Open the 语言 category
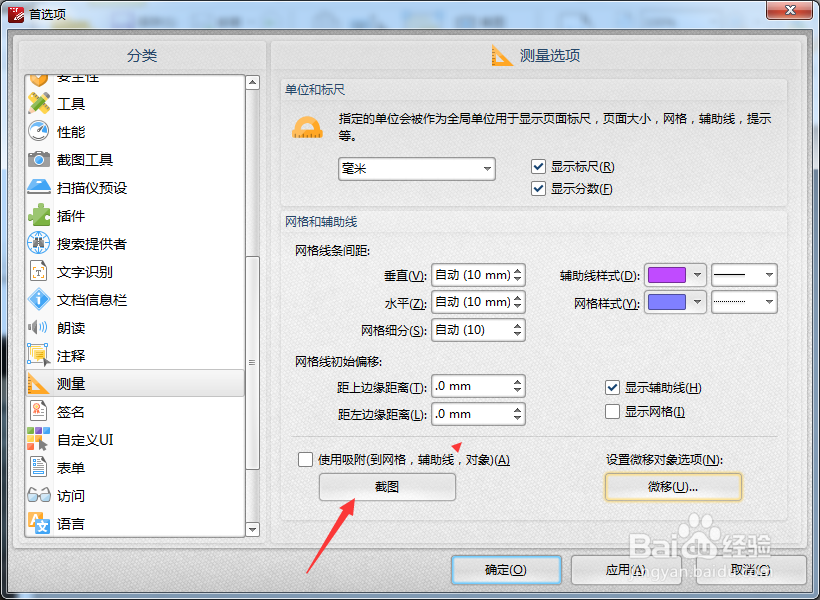 135,523
